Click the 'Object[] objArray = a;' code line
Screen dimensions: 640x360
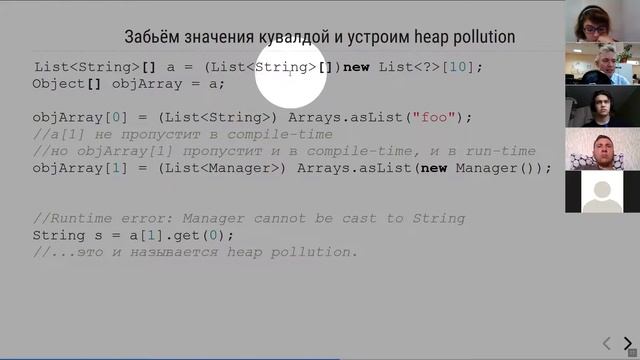tap(129, 84)
